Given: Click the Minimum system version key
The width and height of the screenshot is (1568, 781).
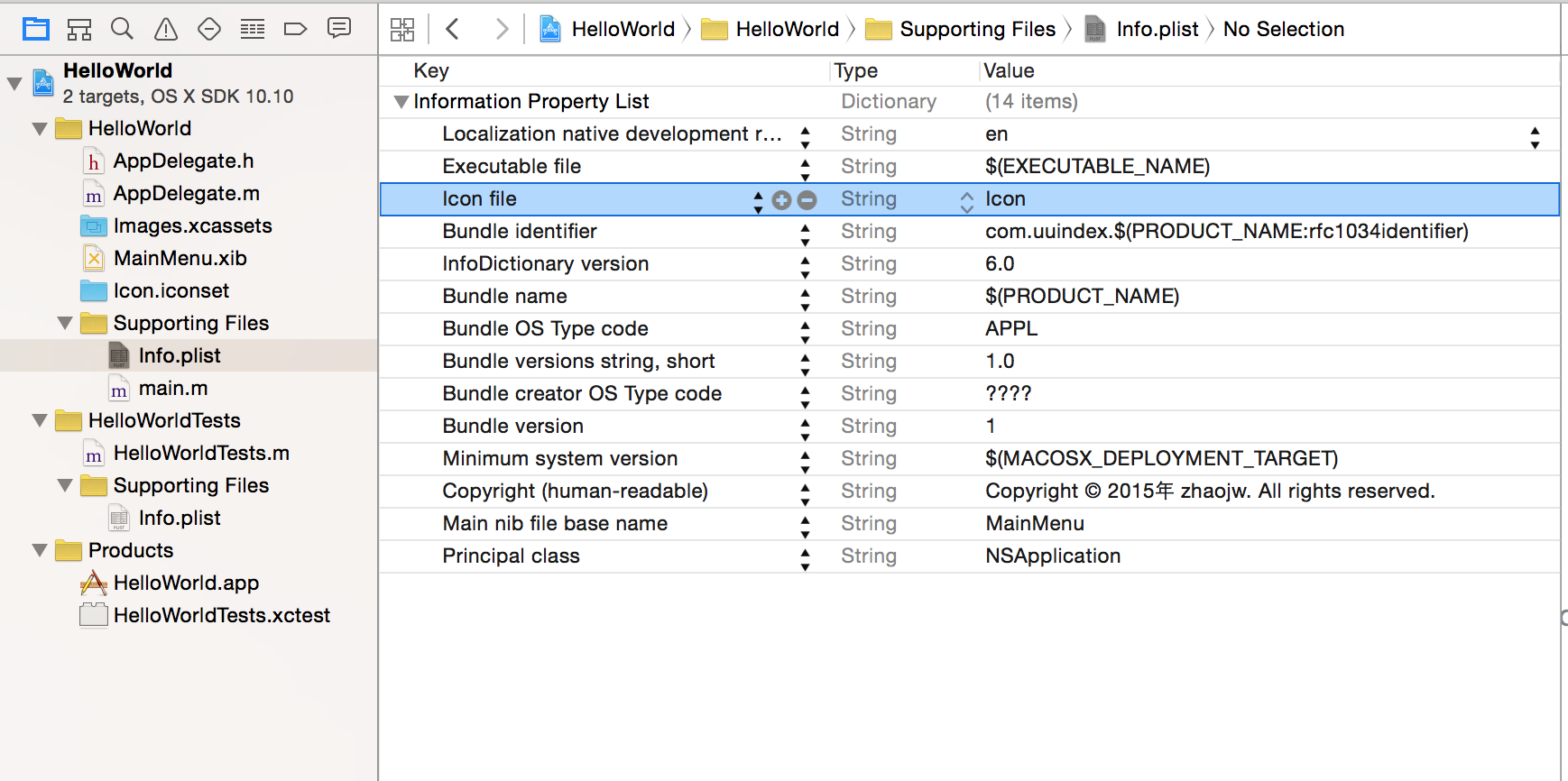Looking at the screenshot, I should pyautogui.click(x=560, y=459).
